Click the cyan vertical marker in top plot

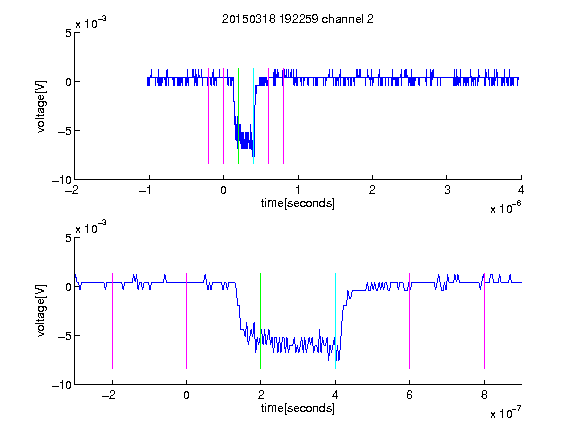click(253, 116)
